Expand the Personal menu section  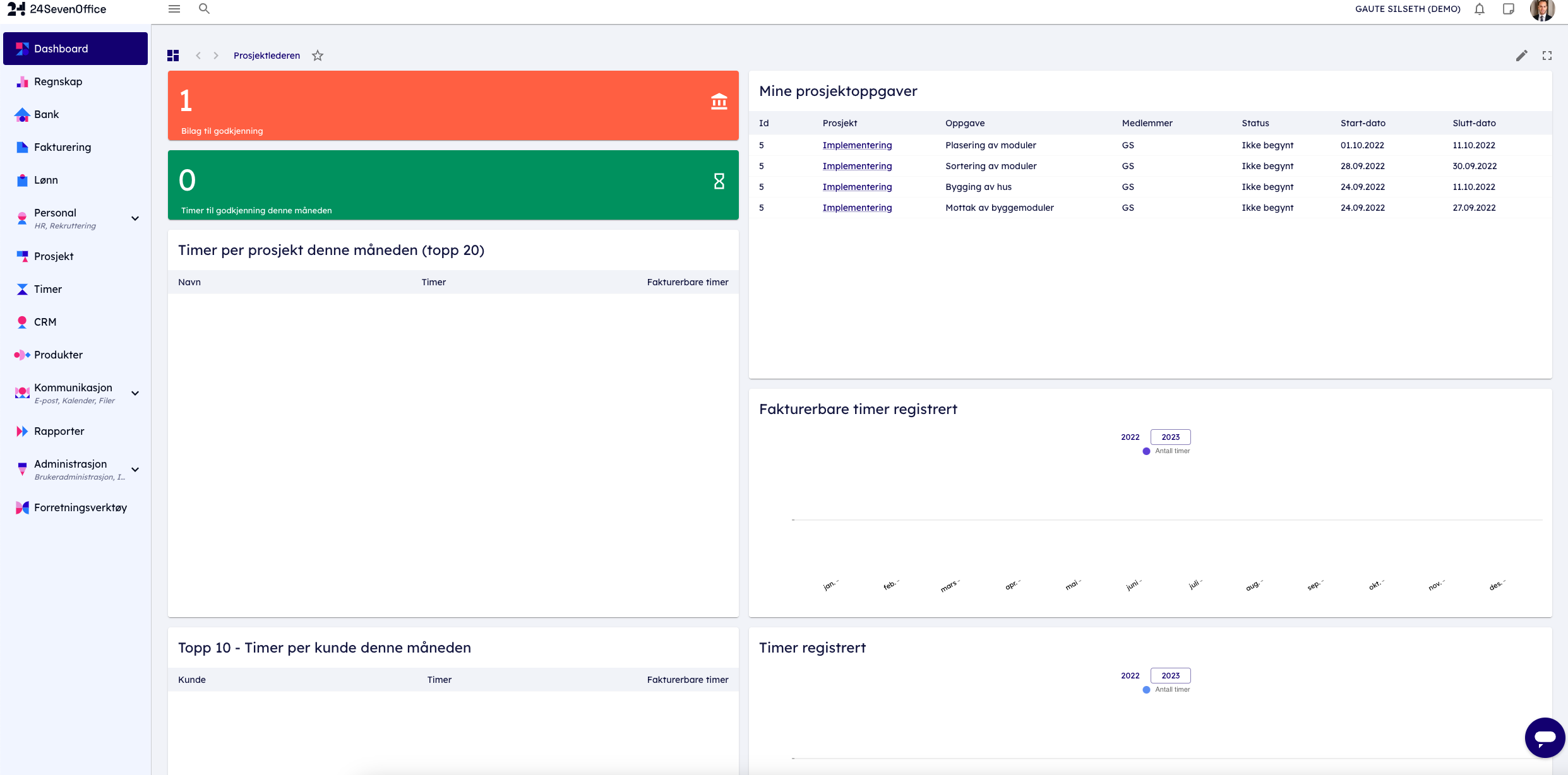(135, 218)
